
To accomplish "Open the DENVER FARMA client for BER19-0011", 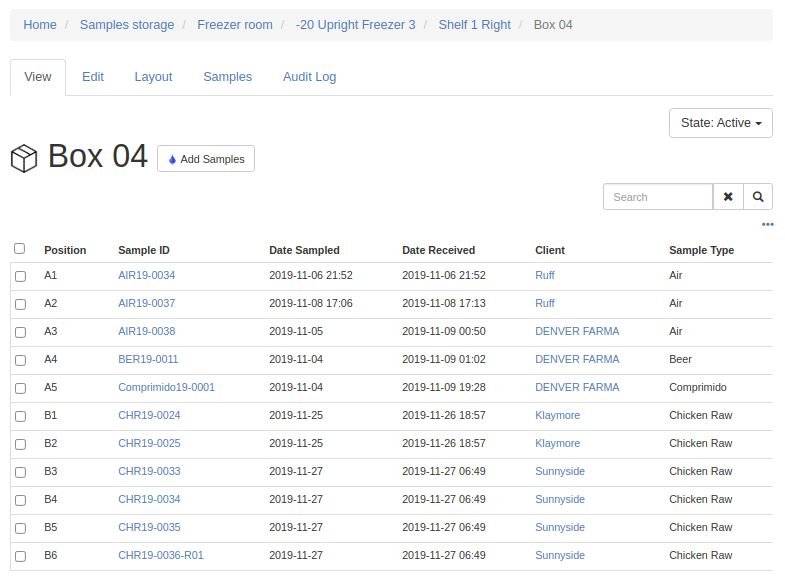I will (576, 359).
